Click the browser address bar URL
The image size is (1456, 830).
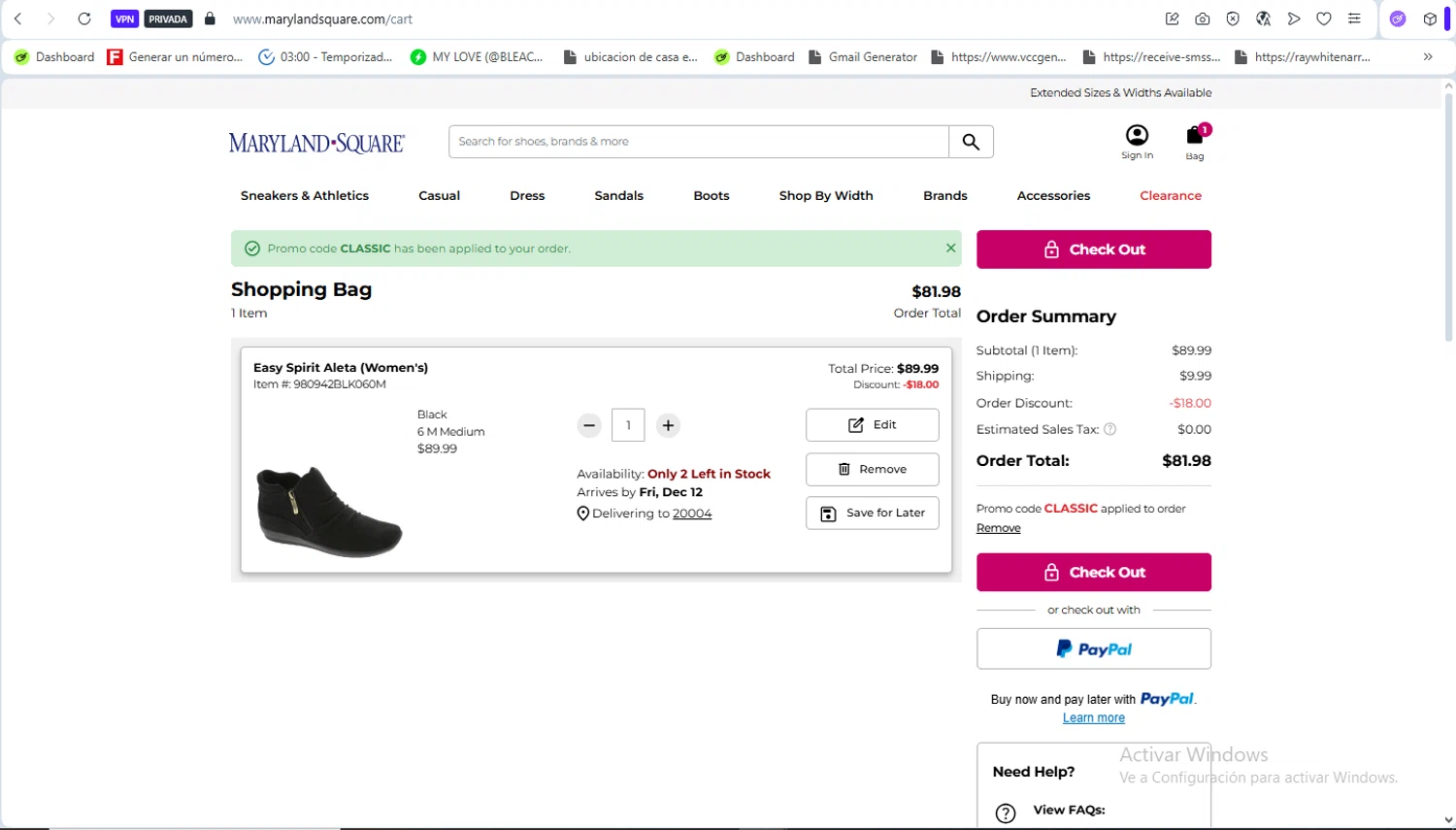pos(323,18)
